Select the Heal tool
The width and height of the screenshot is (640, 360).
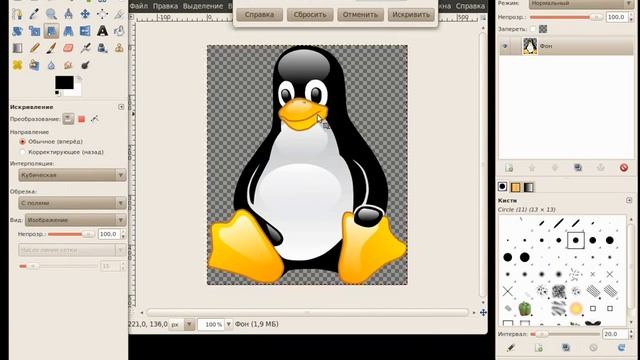[17, 65]
